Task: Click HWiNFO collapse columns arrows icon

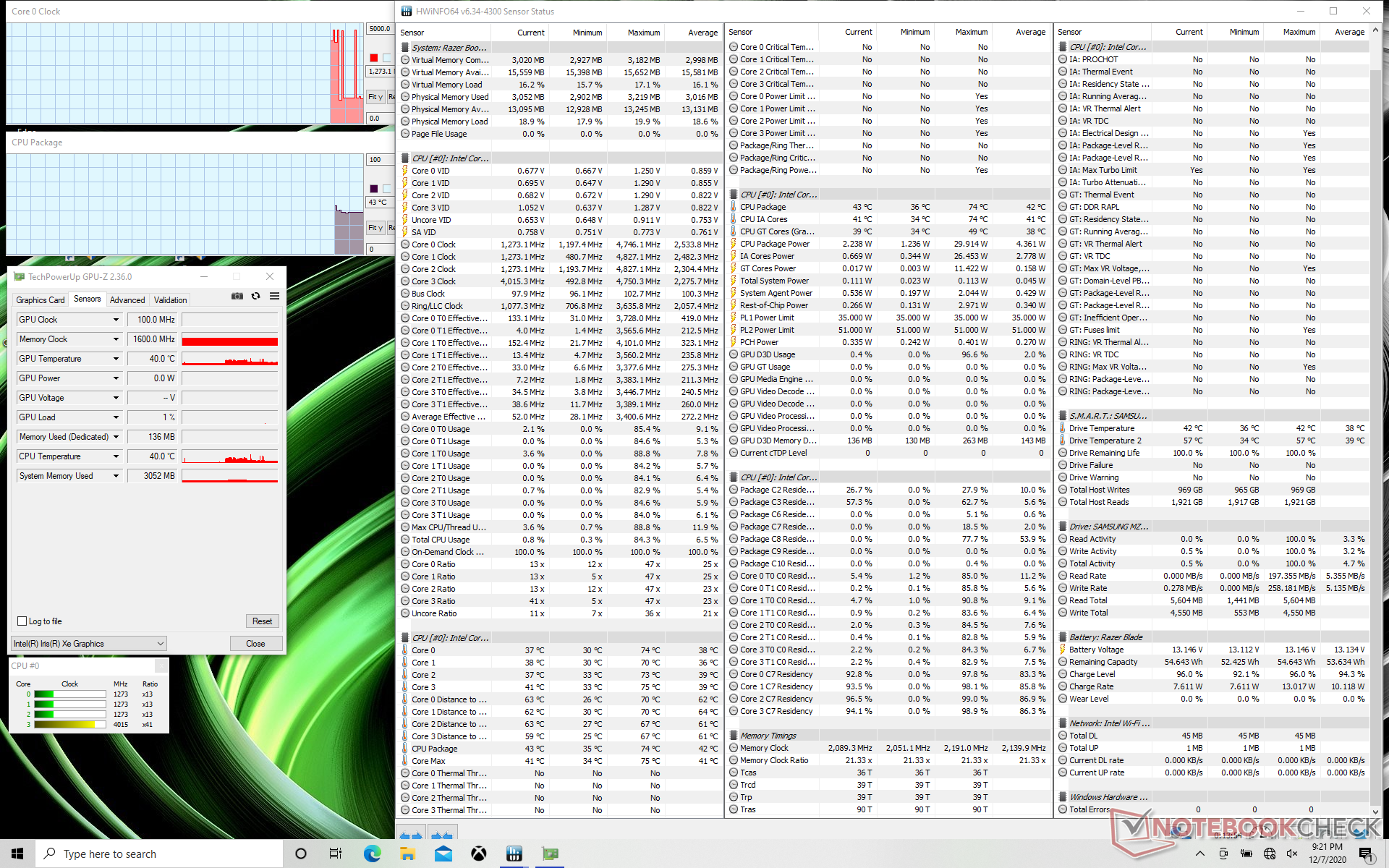Action: 441,835
